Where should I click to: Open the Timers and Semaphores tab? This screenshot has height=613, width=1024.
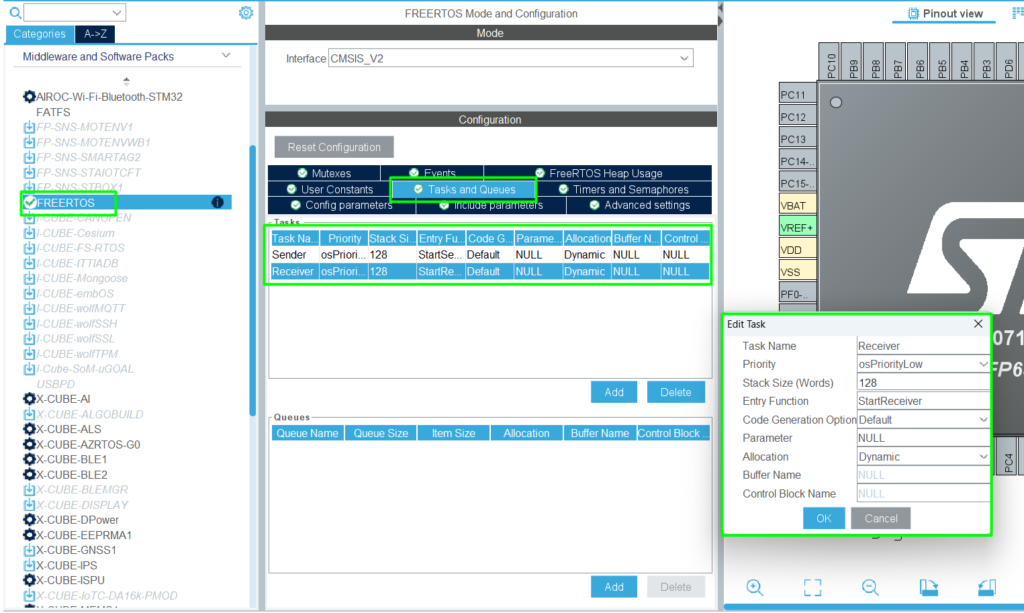(623, 189)
